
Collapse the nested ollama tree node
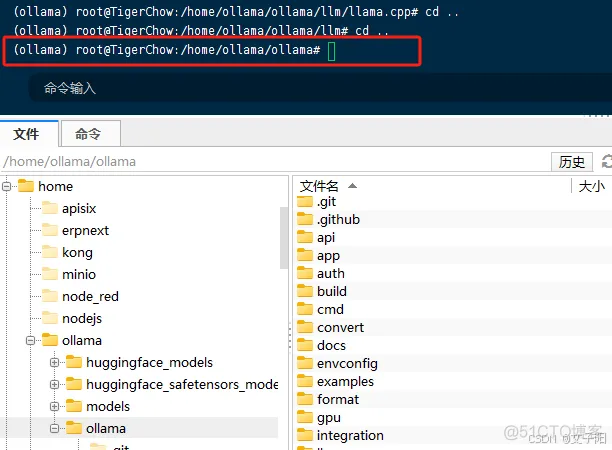(x=54, y=429)
